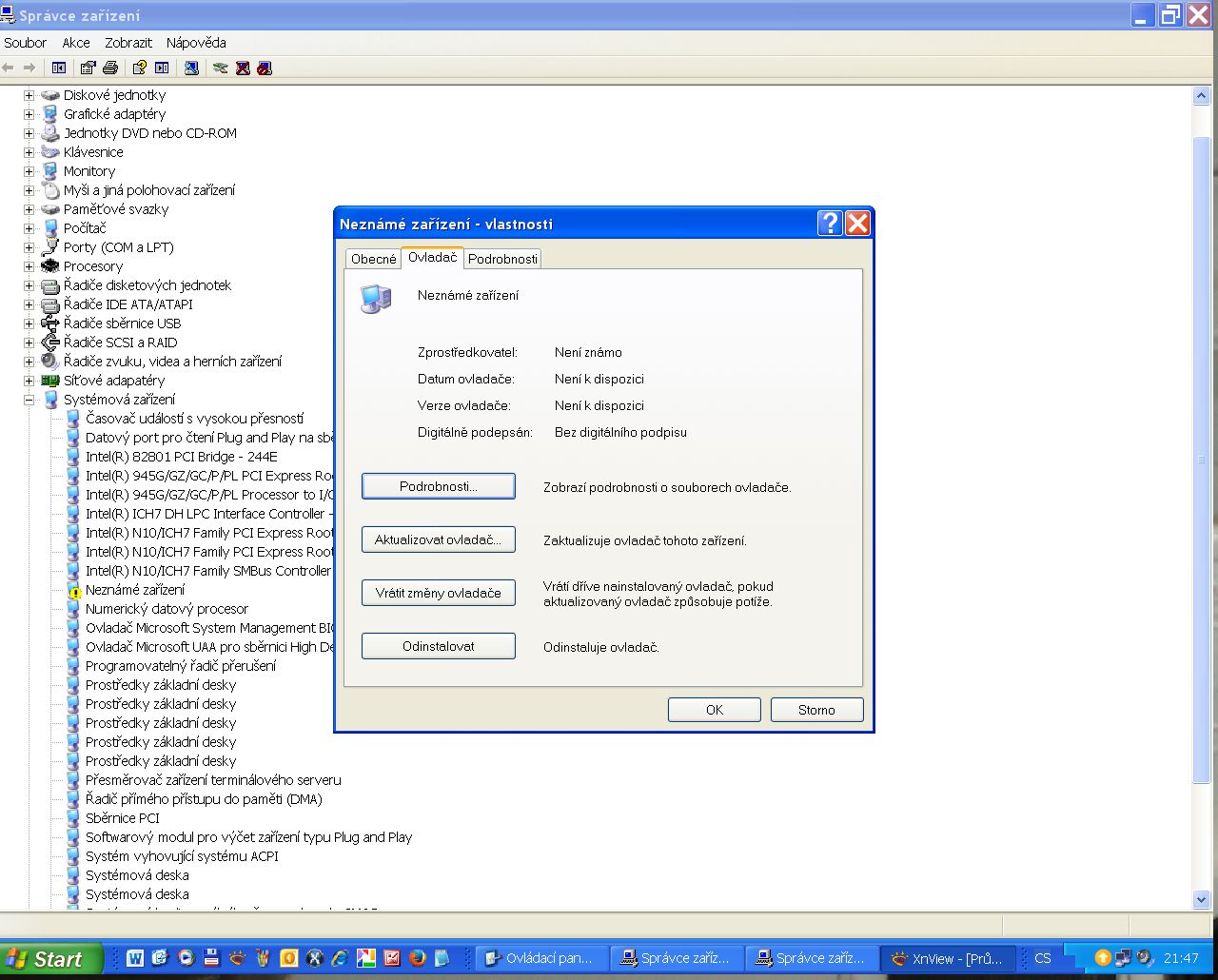Viewport: 1218px width, 980px height.
Task: Click the network connection tray icon
Action: pos(1124,958)
